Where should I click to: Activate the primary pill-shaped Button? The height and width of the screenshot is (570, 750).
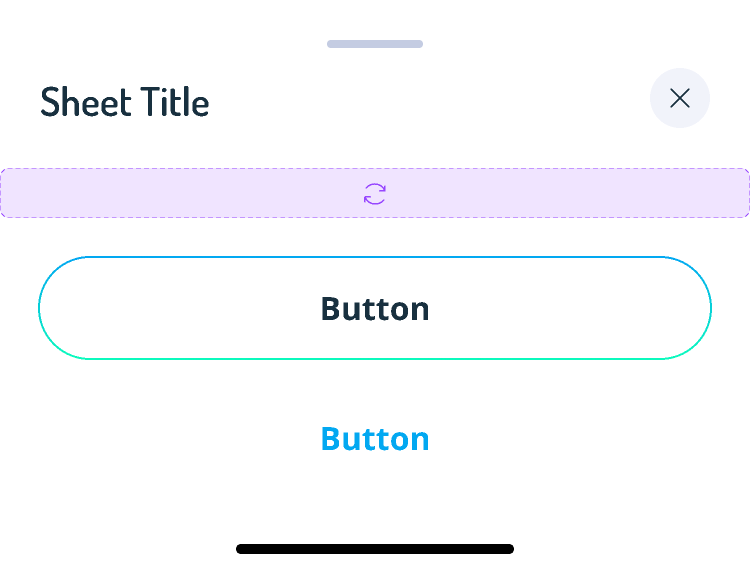pyautogui.click(x=375, y=308)
